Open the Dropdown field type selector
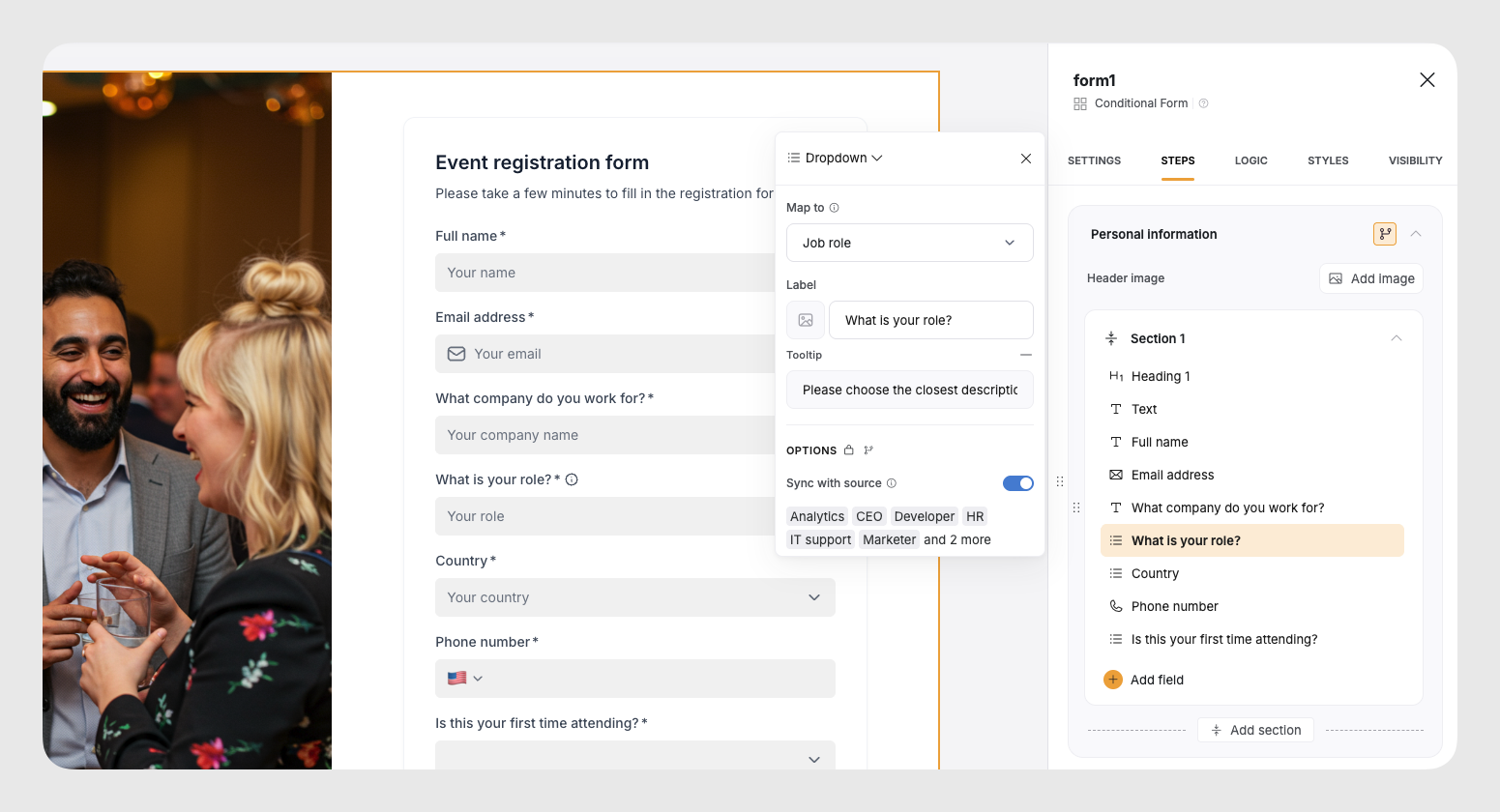Image resolution: width=1500 pixels, height=812 pixels. tap(836, 158)
